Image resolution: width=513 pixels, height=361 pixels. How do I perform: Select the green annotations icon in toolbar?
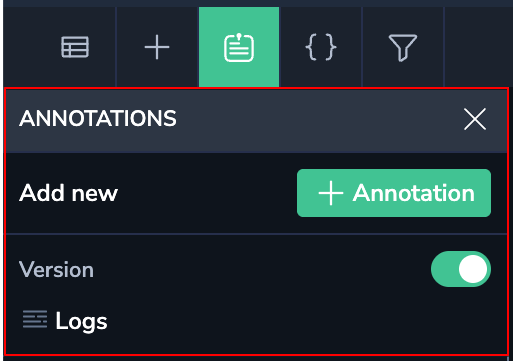click(239, 47)
